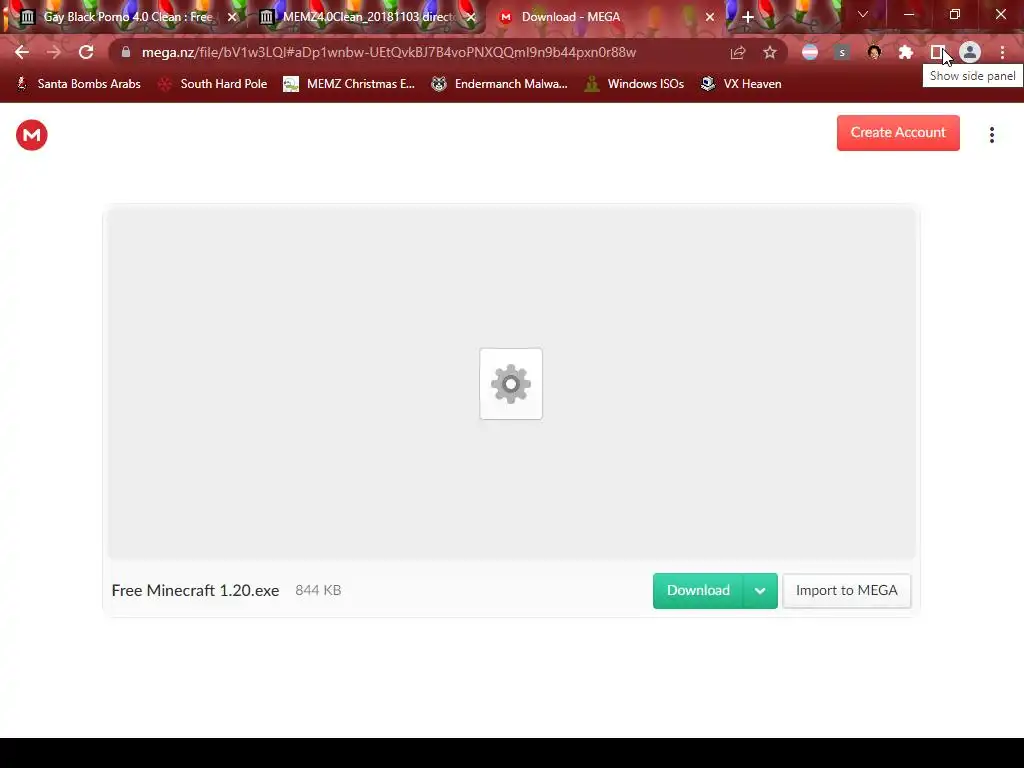This screenshot has height=768, width=1024.
Task: Open the striped flag extension icon
Action: (810, 52)
